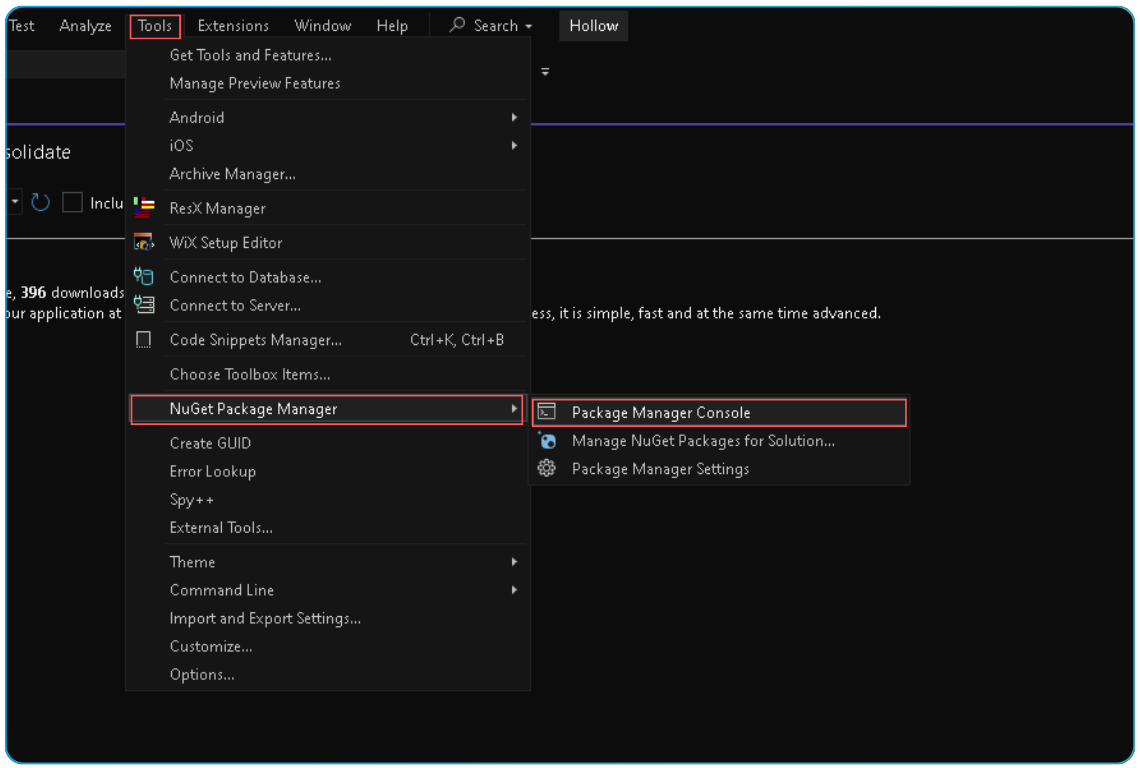Open the Window menu
The height and width of the screenshot is (768, 1140).
coord(322,25)
